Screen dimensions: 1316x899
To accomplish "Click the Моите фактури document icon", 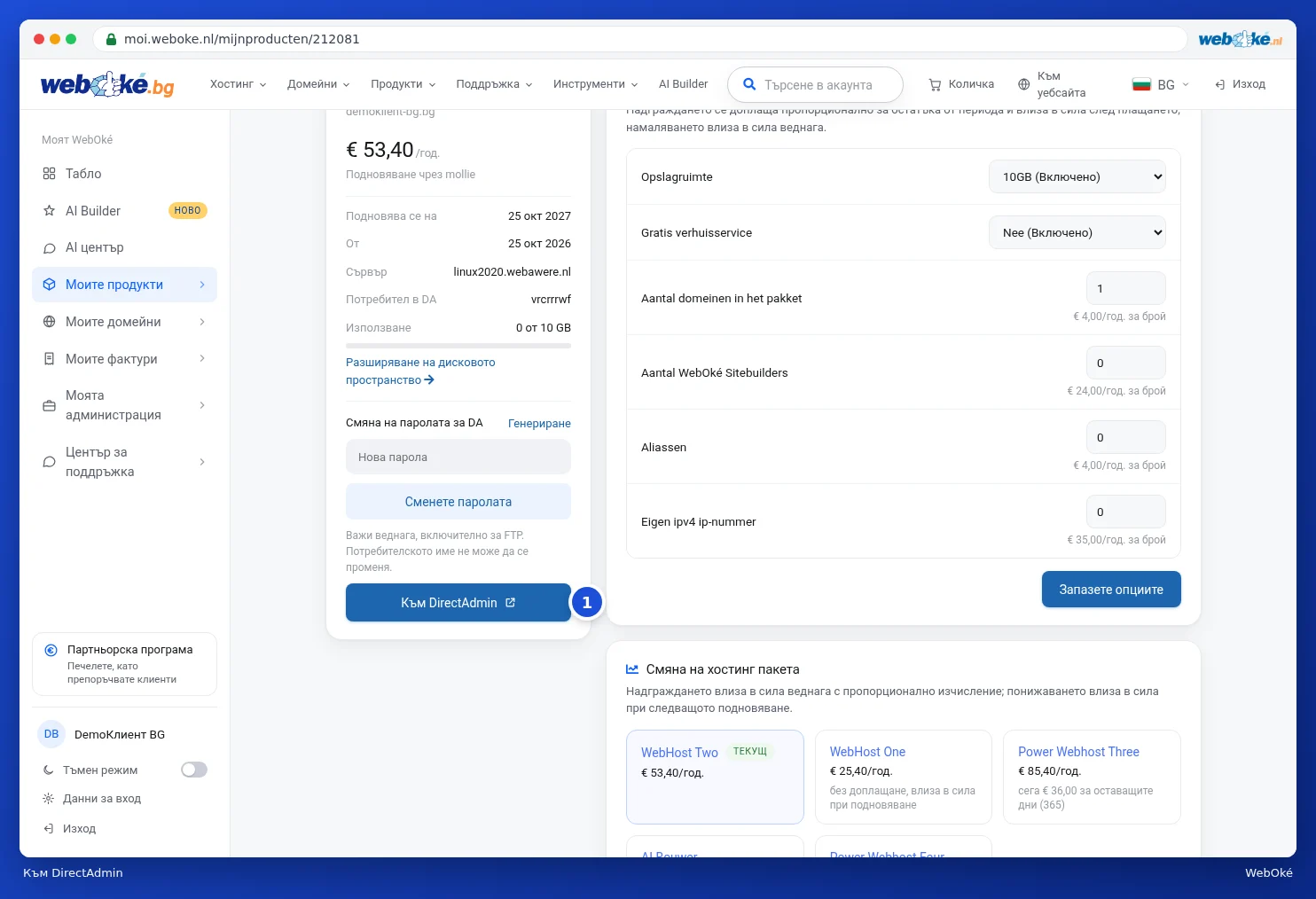I will [49, 359].
